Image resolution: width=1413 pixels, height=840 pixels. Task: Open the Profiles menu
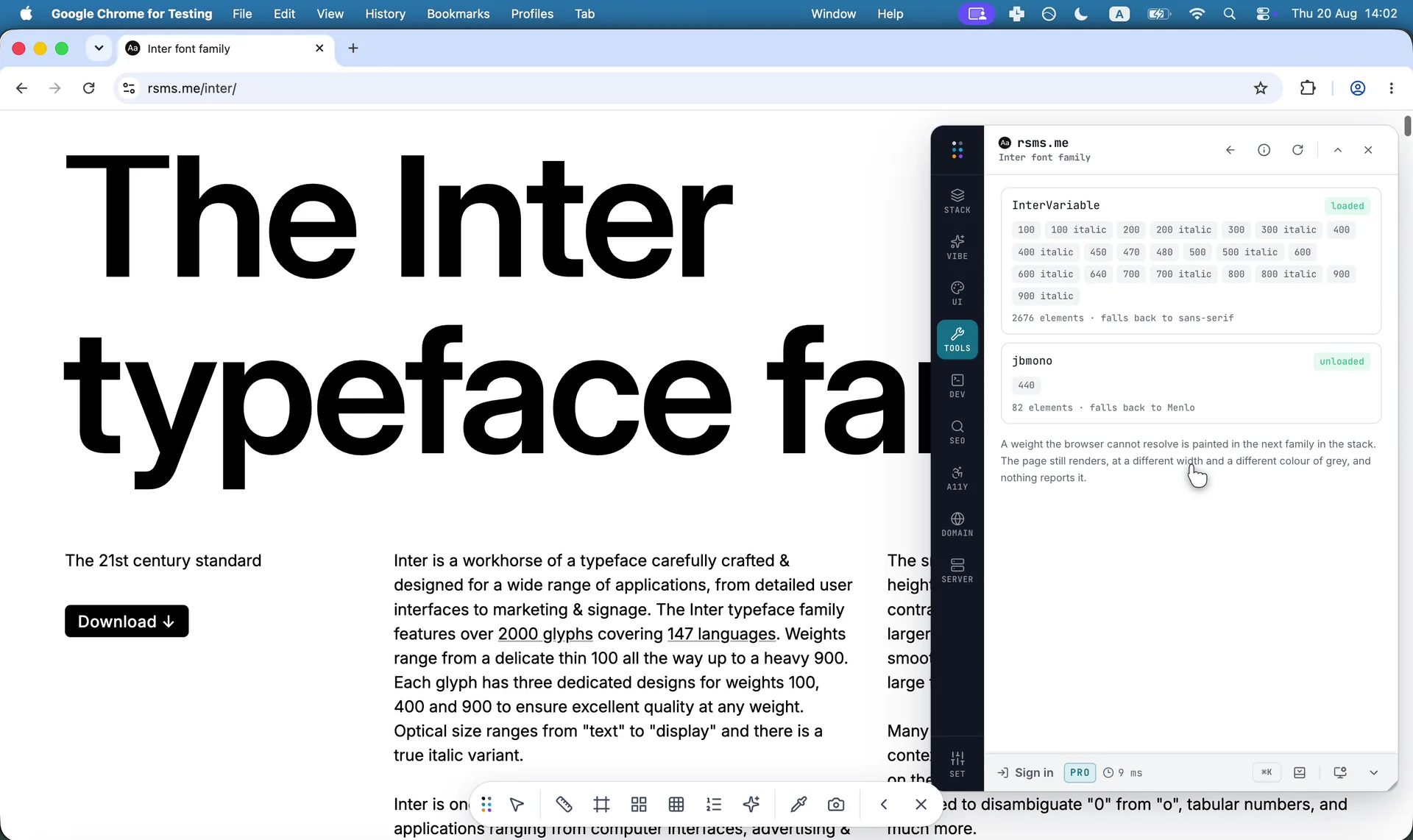532,13
